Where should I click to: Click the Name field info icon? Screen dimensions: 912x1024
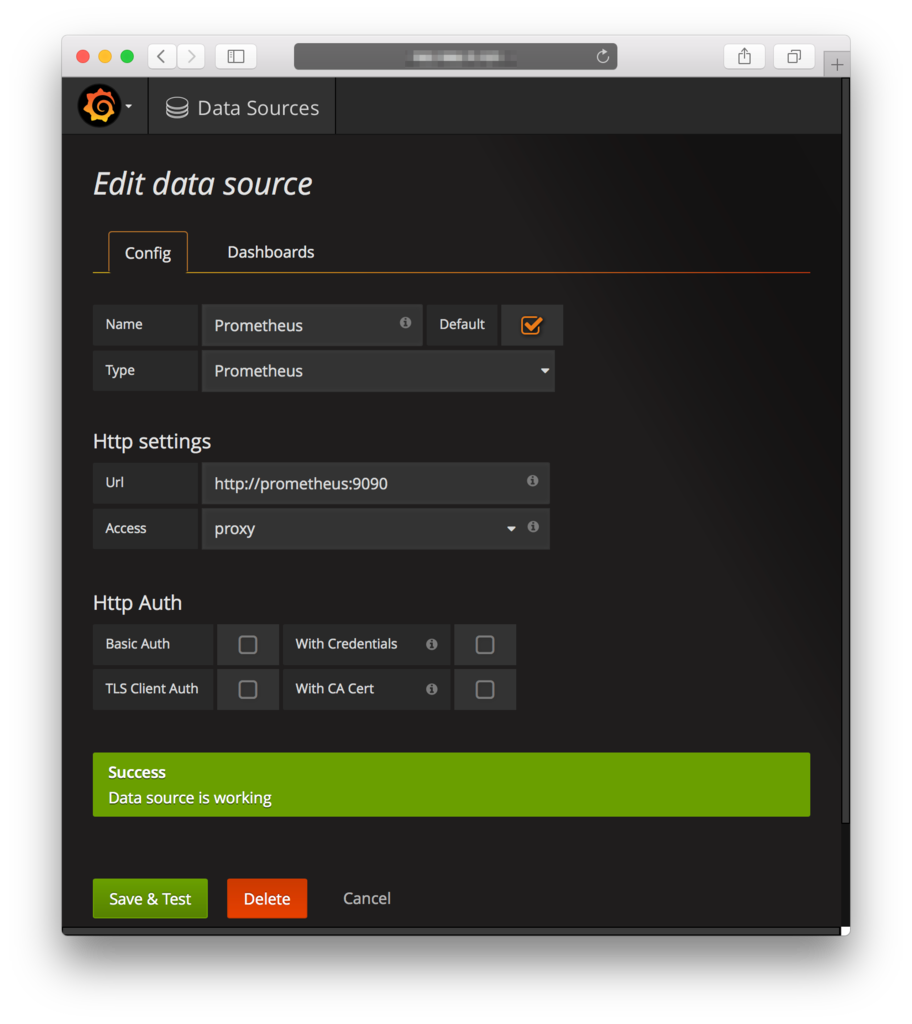pos(406,323)
